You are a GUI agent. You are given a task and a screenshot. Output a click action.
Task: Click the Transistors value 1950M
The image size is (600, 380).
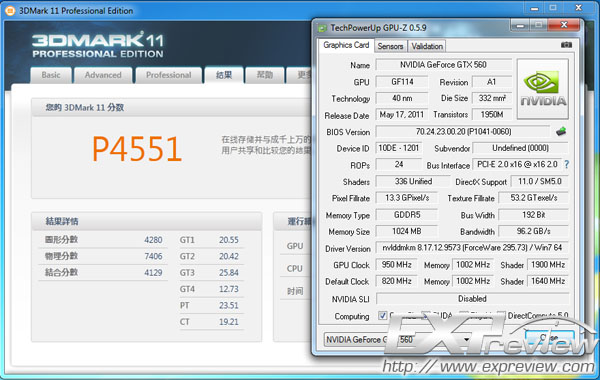pyautogui.click(x=492, y=114)
